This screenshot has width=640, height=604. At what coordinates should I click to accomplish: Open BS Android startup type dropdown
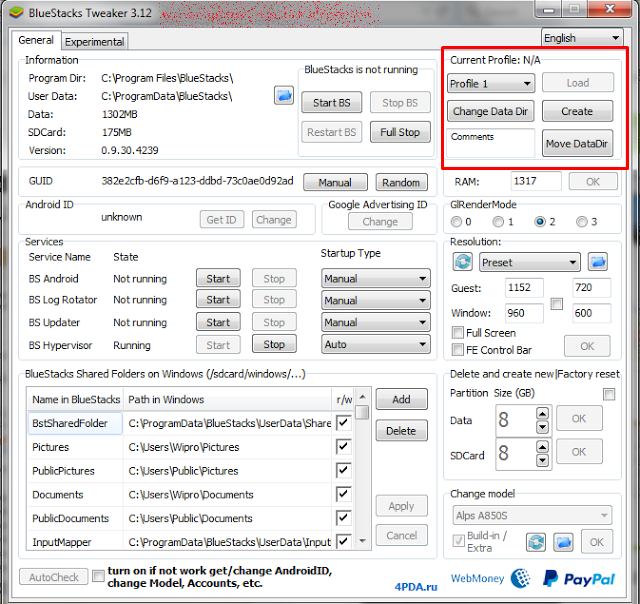tap(376, 279)
